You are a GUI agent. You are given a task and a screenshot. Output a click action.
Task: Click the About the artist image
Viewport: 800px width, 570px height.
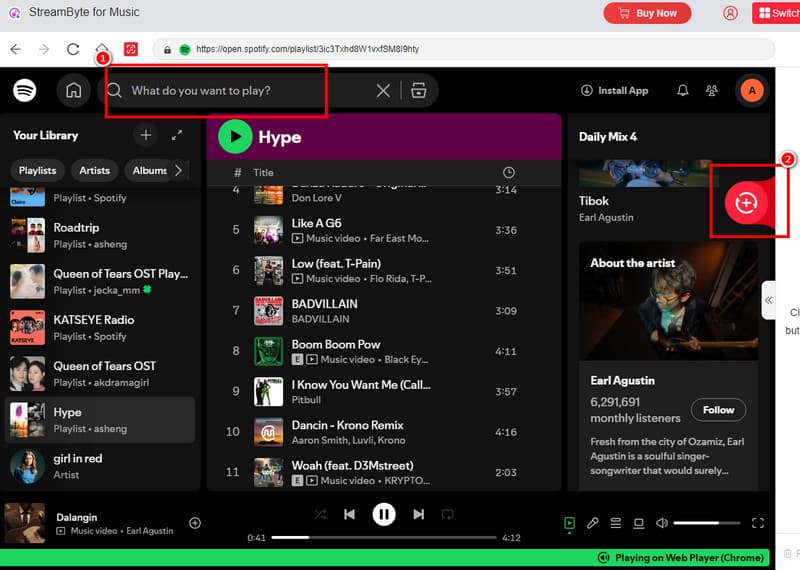(x=668, y=302)
